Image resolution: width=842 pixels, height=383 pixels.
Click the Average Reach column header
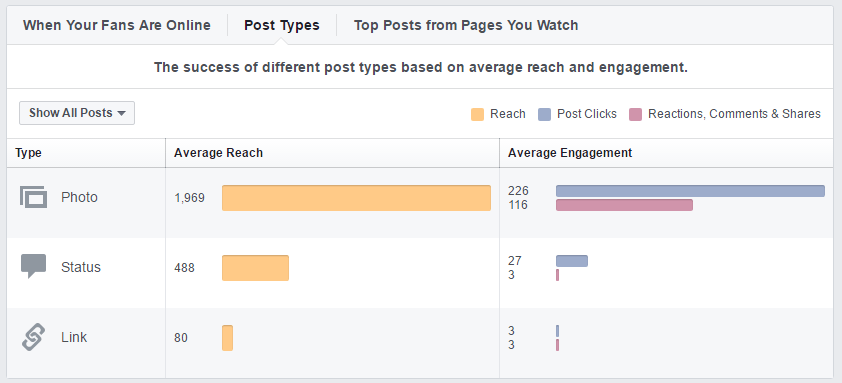coord(219,153)
